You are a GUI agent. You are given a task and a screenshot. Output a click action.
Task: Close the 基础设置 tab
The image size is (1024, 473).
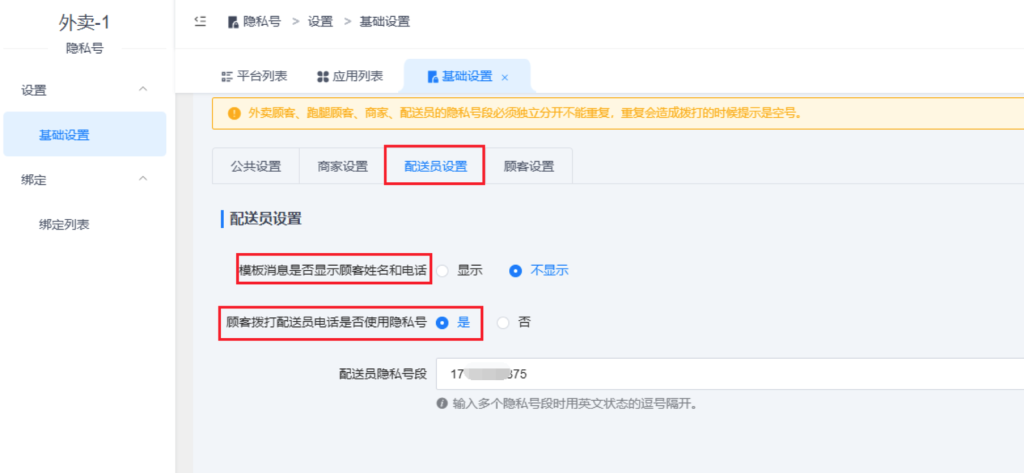coord(505,77)
